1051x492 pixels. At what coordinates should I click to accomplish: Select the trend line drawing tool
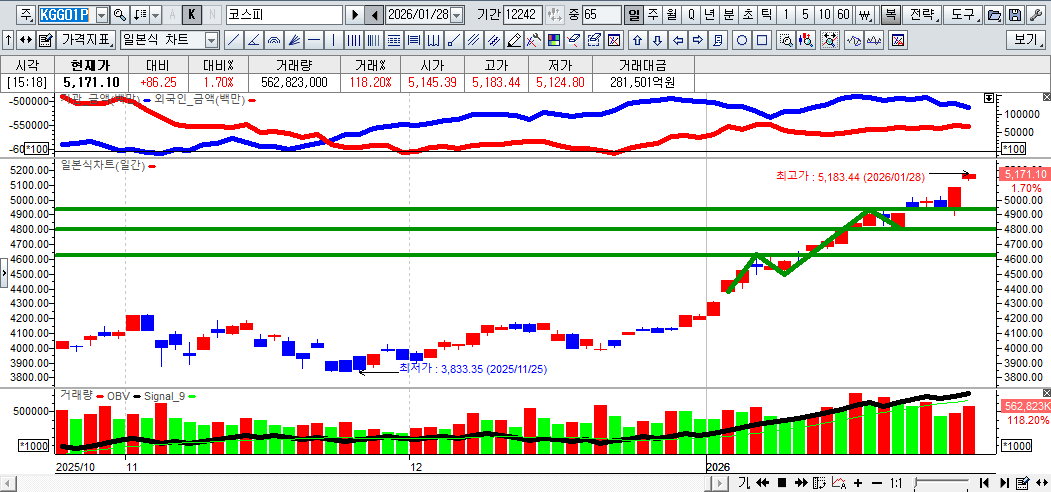point(233,40)
